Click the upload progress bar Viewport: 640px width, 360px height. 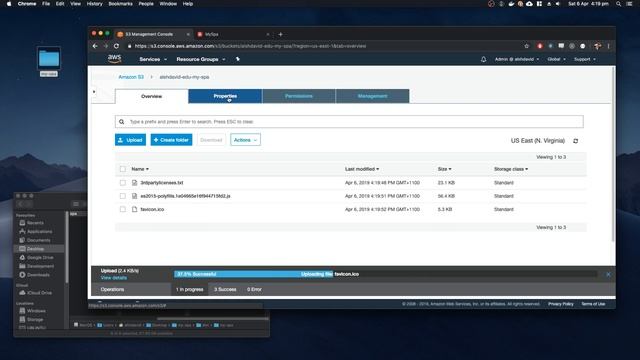tap(385, 274)
